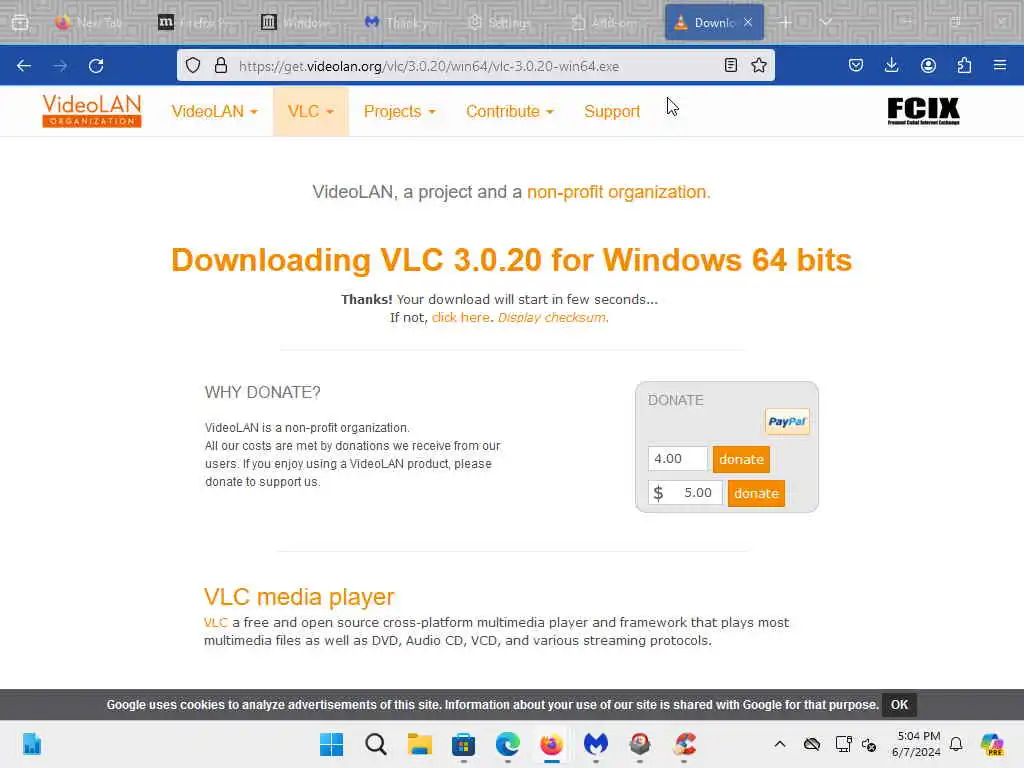This screenshot has width=1024, height=768.
Task: Click the VLC link in description
Action: coord(216,622)
